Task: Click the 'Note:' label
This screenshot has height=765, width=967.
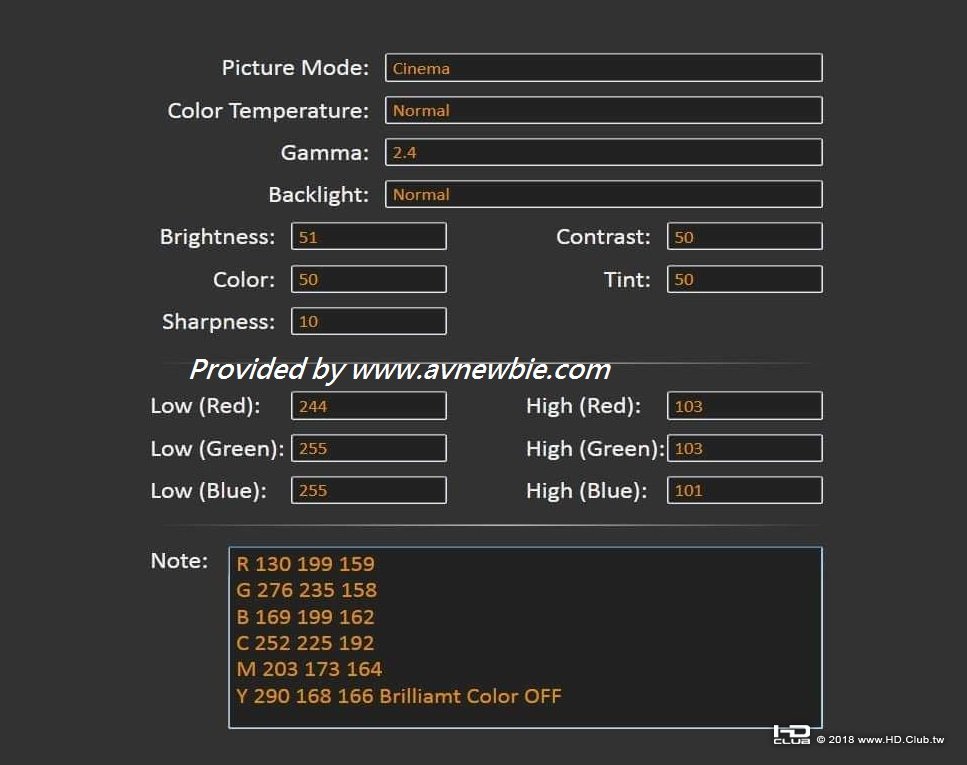Action: click(x=179, y=561)
